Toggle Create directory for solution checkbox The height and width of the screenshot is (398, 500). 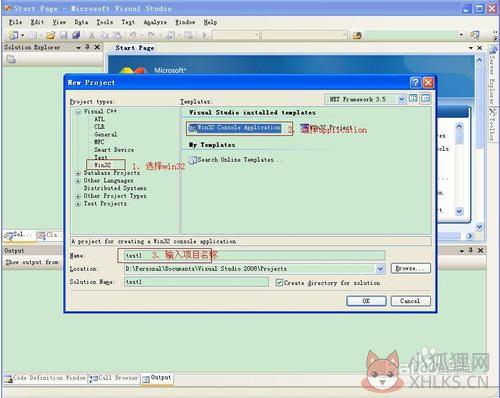pyautogui.click(x=279, y=282)
